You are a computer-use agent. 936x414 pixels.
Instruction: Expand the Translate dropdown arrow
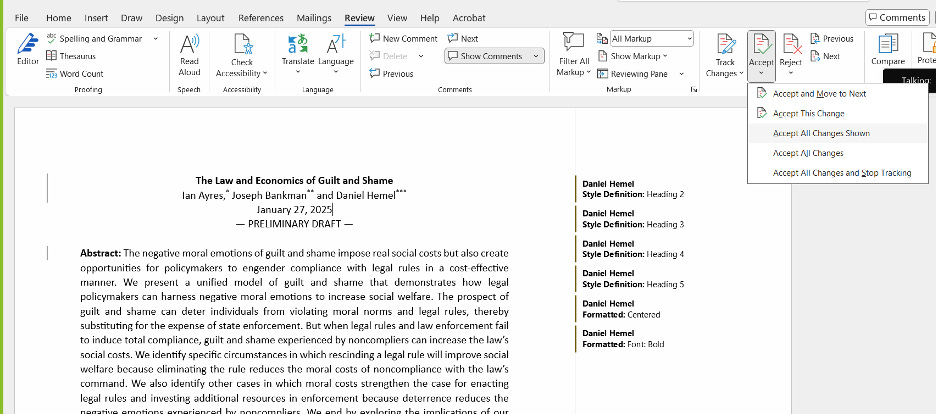click(x=298, y=72)
